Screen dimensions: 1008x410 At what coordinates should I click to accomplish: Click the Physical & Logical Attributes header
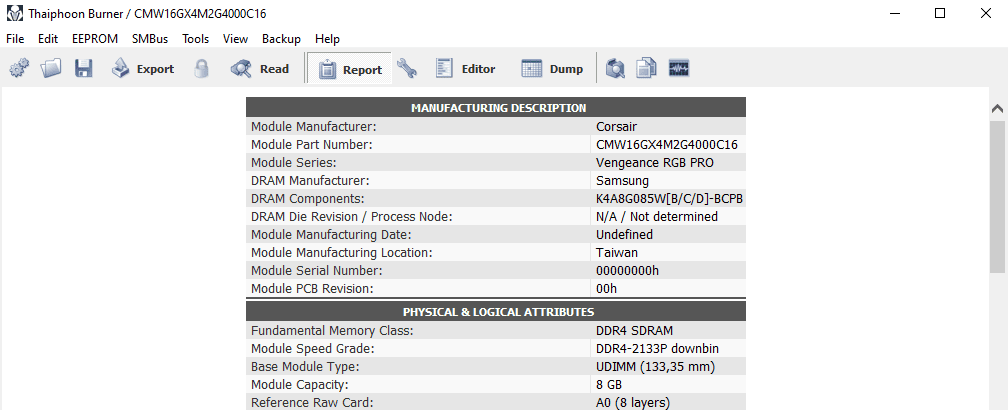498,312
